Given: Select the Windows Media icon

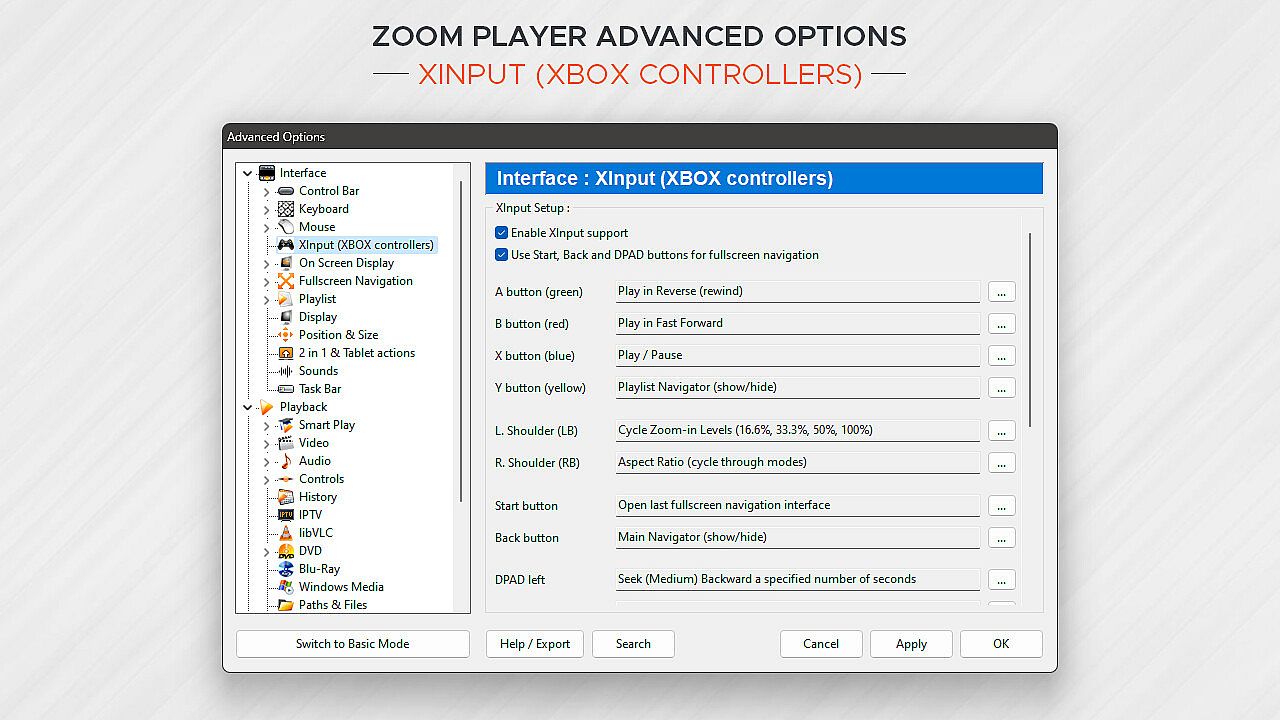Looking at the screenshot, I should (286, 587).
